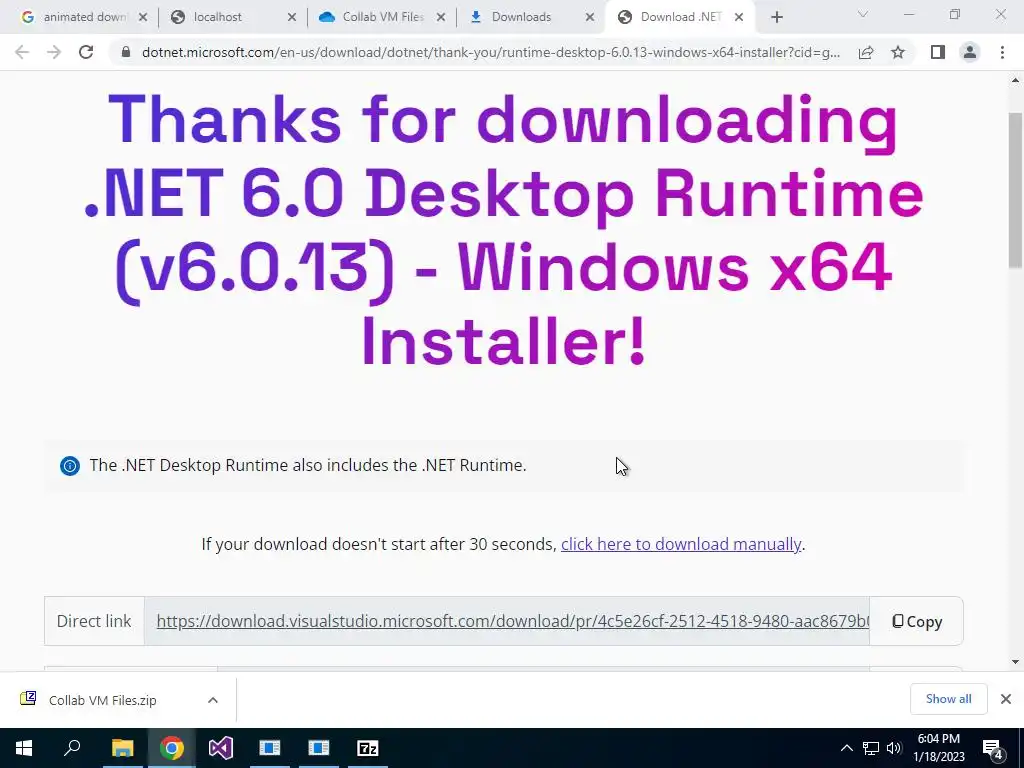
Task: Open the Chrome three-dot menu
Action: pos(1002,52)
